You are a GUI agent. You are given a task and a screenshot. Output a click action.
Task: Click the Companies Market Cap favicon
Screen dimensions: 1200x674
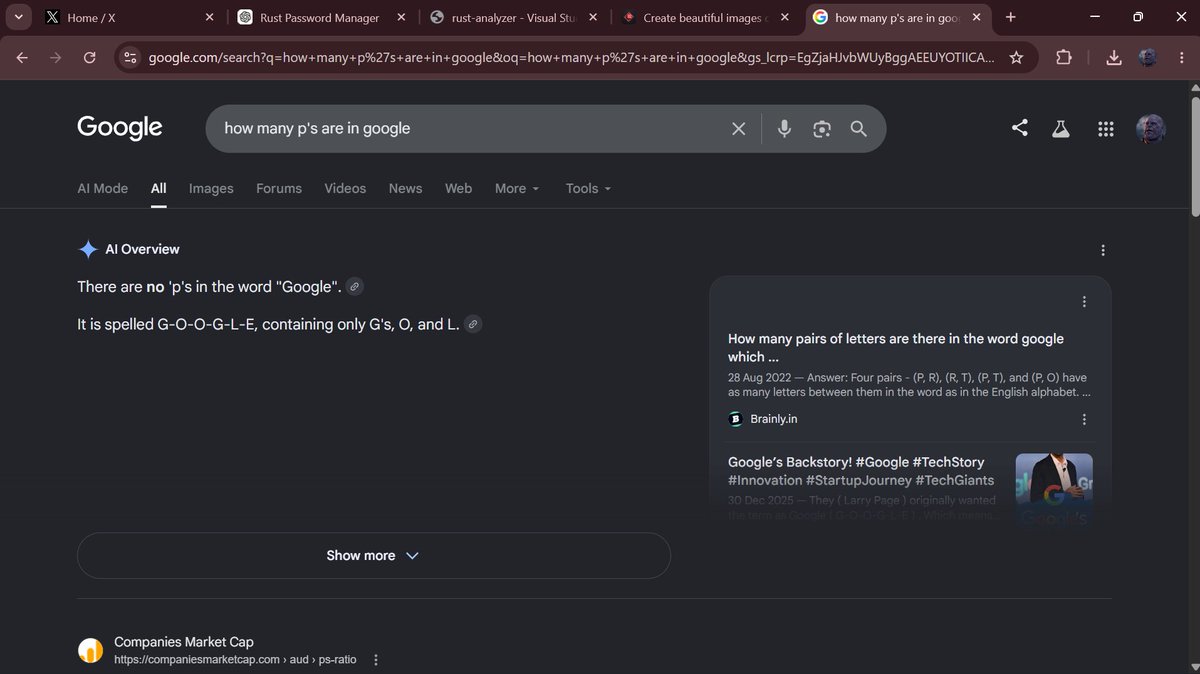pos(91,651)
